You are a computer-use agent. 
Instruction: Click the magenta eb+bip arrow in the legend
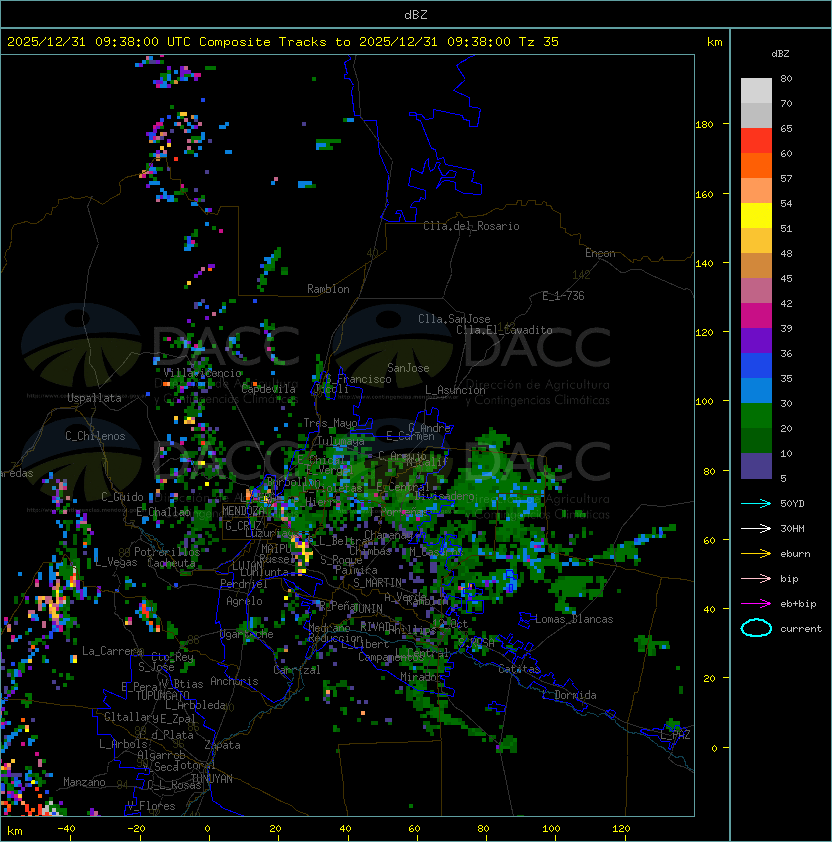click(756, 604)
